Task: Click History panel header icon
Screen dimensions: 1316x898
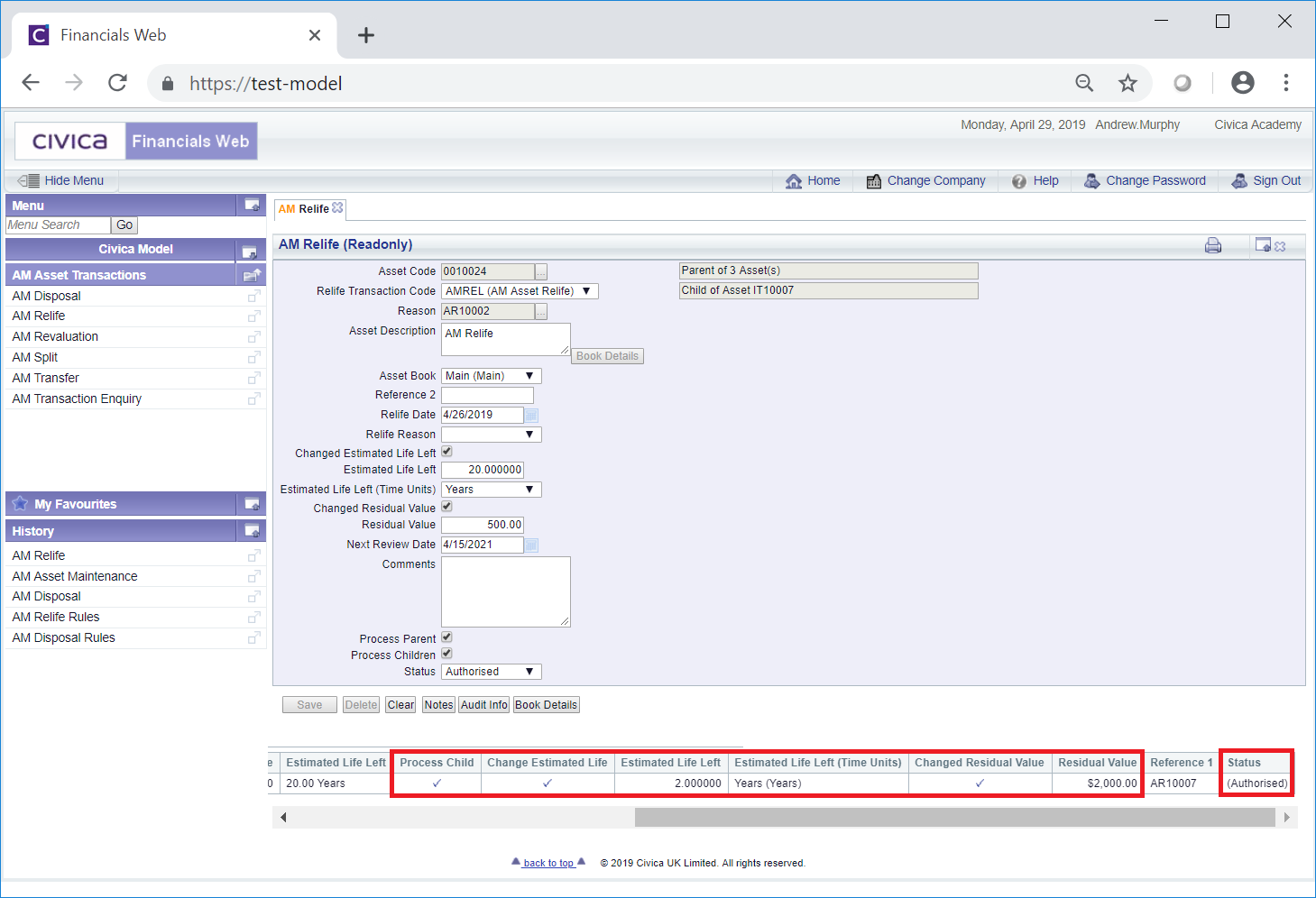Action: pos(252,531)
